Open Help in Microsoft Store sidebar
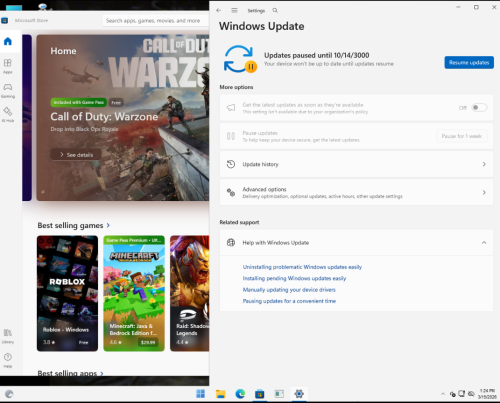Viewport: 500px width, 403px height. pos(8,360)
